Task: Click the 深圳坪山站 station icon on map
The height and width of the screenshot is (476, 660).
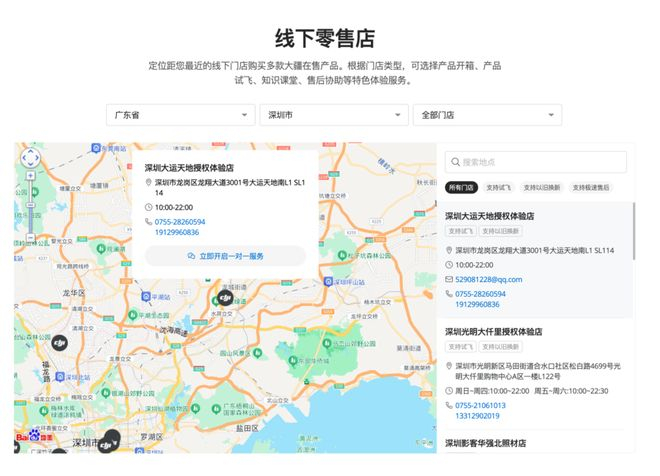Action: pyautogui.click(x=328, y=282)
